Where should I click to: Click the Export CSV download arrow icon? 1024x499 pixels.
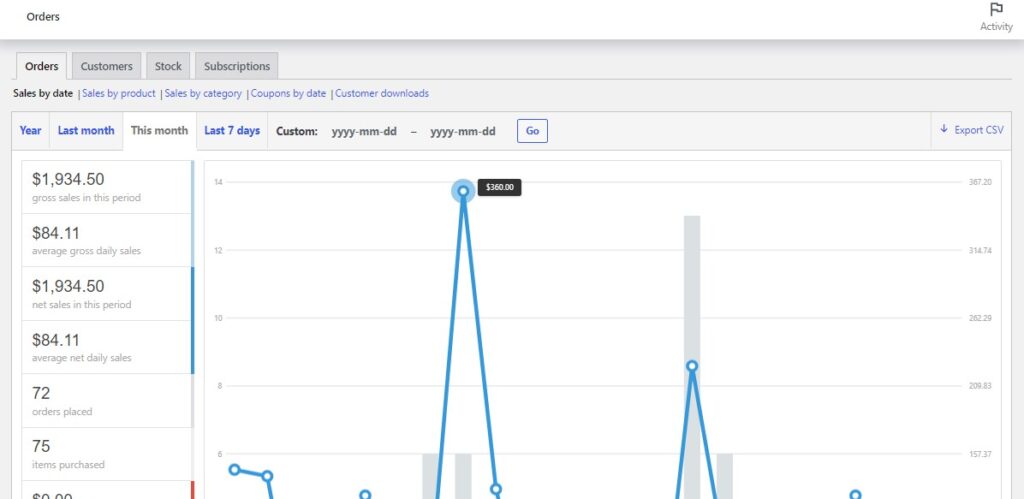click(944, 129)
